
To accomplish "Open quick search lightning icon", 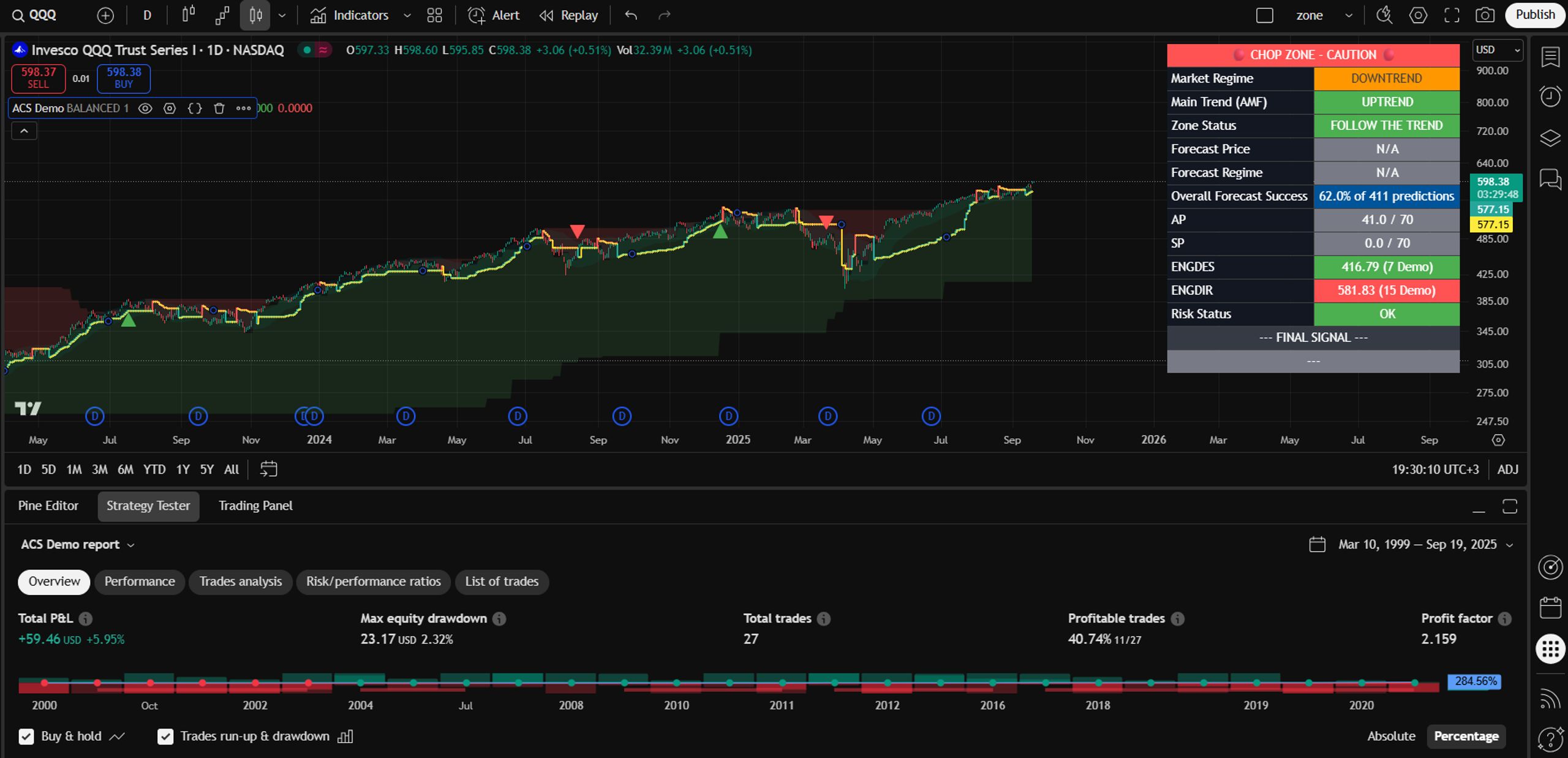I will pos(1384,15).
